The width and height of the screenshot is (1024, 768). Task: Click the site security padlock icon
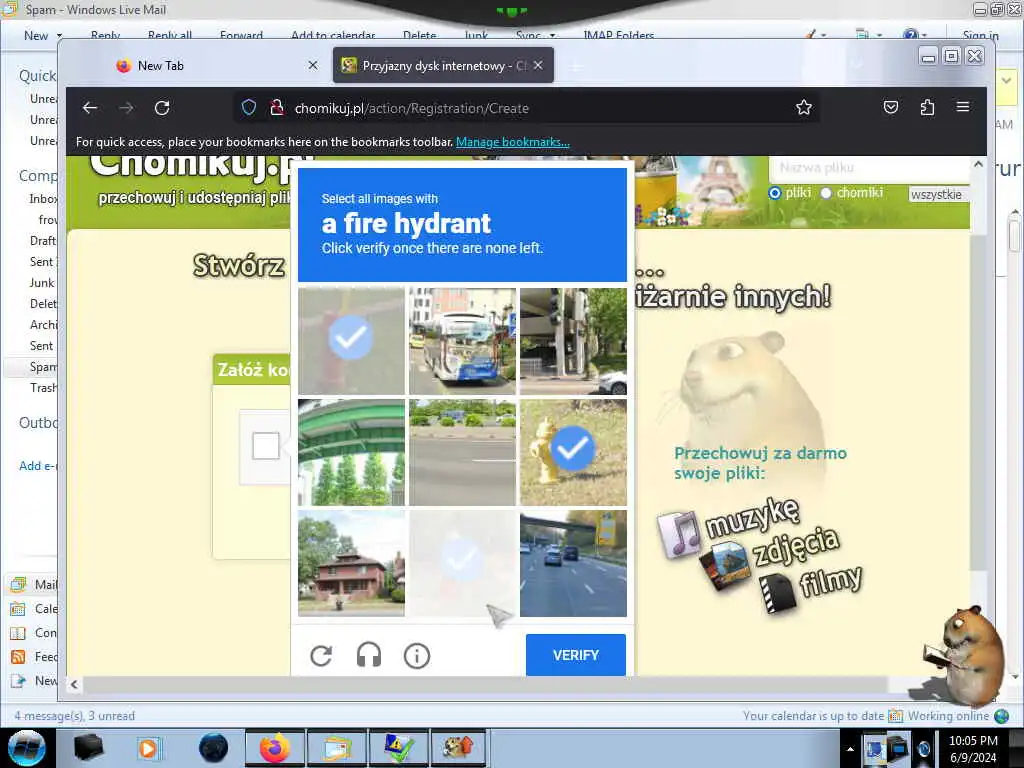click(277, 107)
